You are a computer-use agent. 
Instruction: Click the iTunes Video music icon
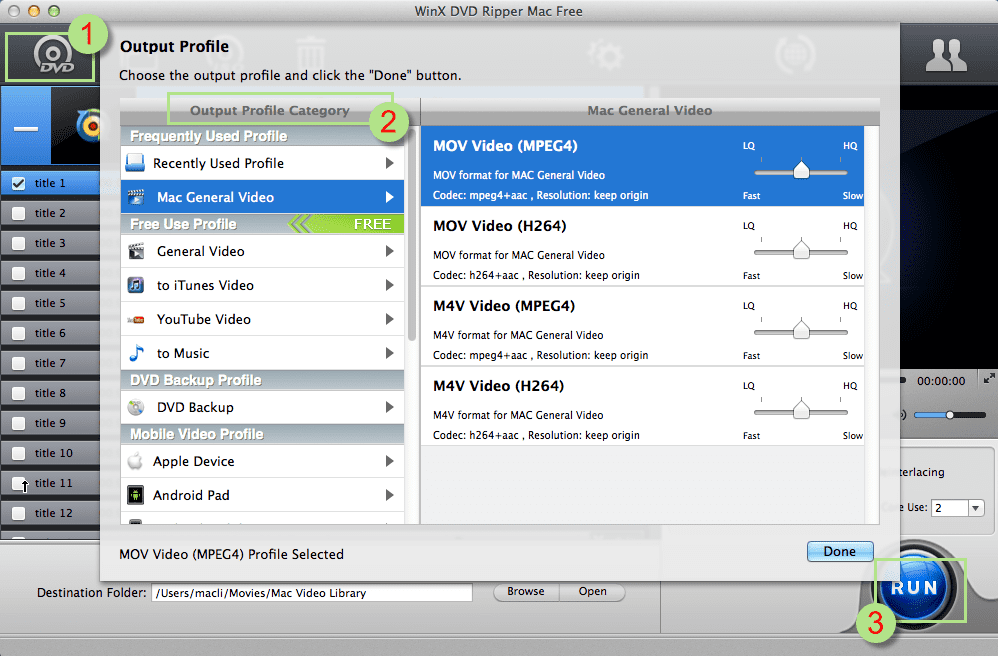[136, 285]
